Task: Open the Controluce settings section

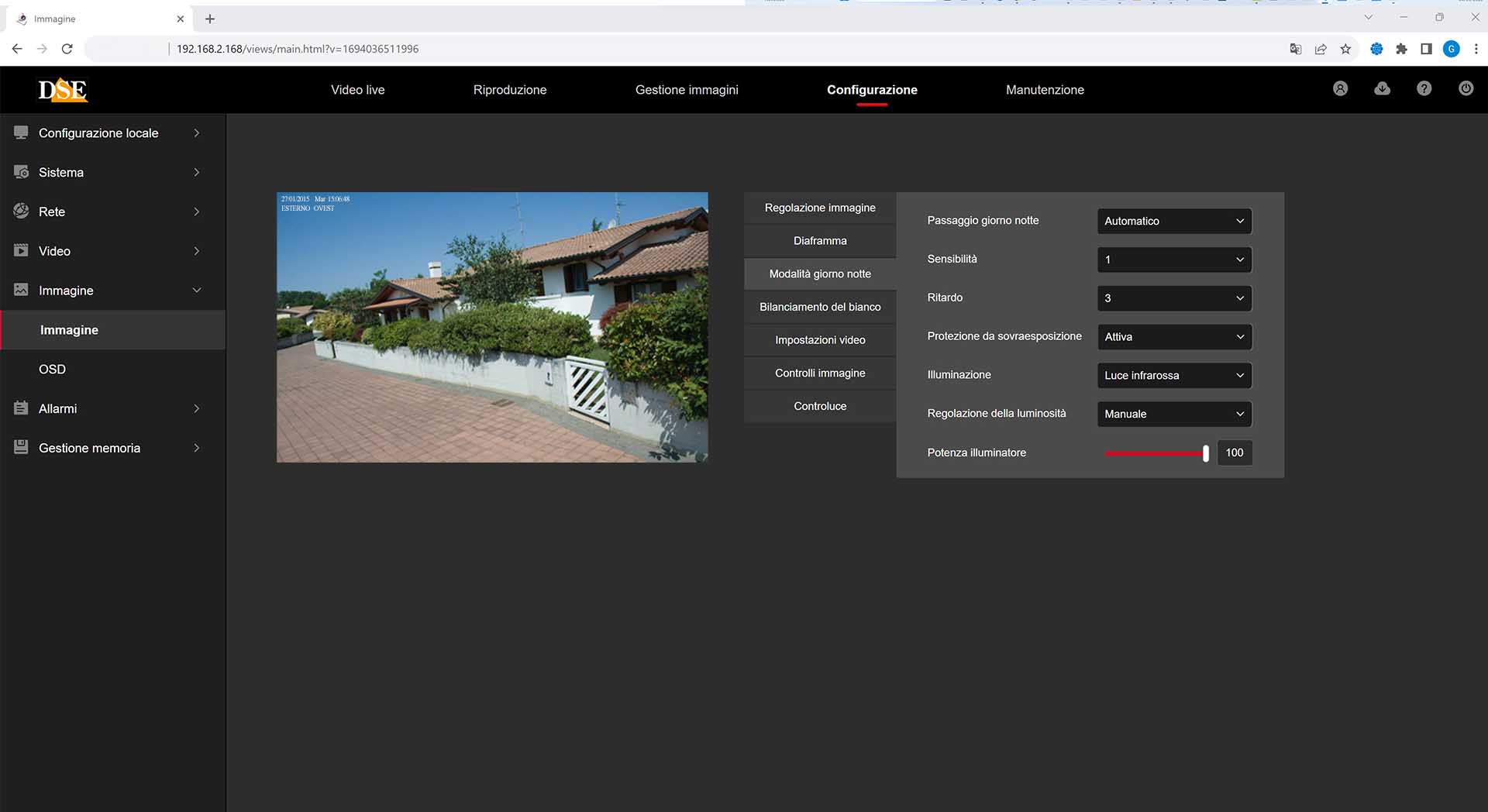Action: (819, 406)
